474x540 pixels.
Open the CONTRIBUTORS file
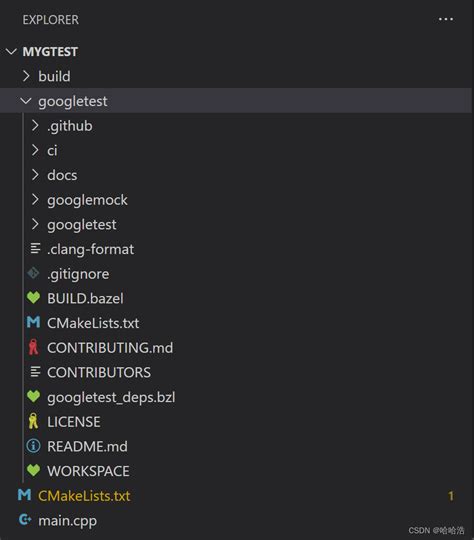(99, 372)
